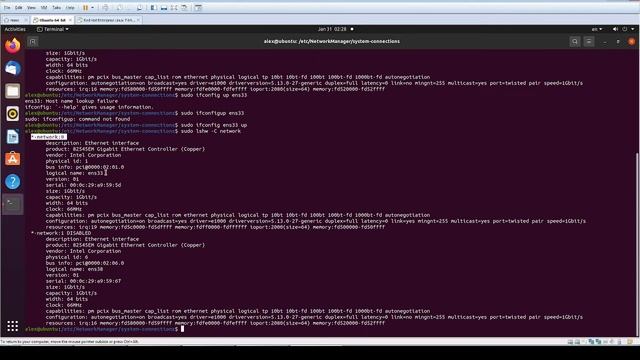The width and height of the screenshot is (640, 360).
Task: Launch Firefox from the dock
Action: pos(13,45)
